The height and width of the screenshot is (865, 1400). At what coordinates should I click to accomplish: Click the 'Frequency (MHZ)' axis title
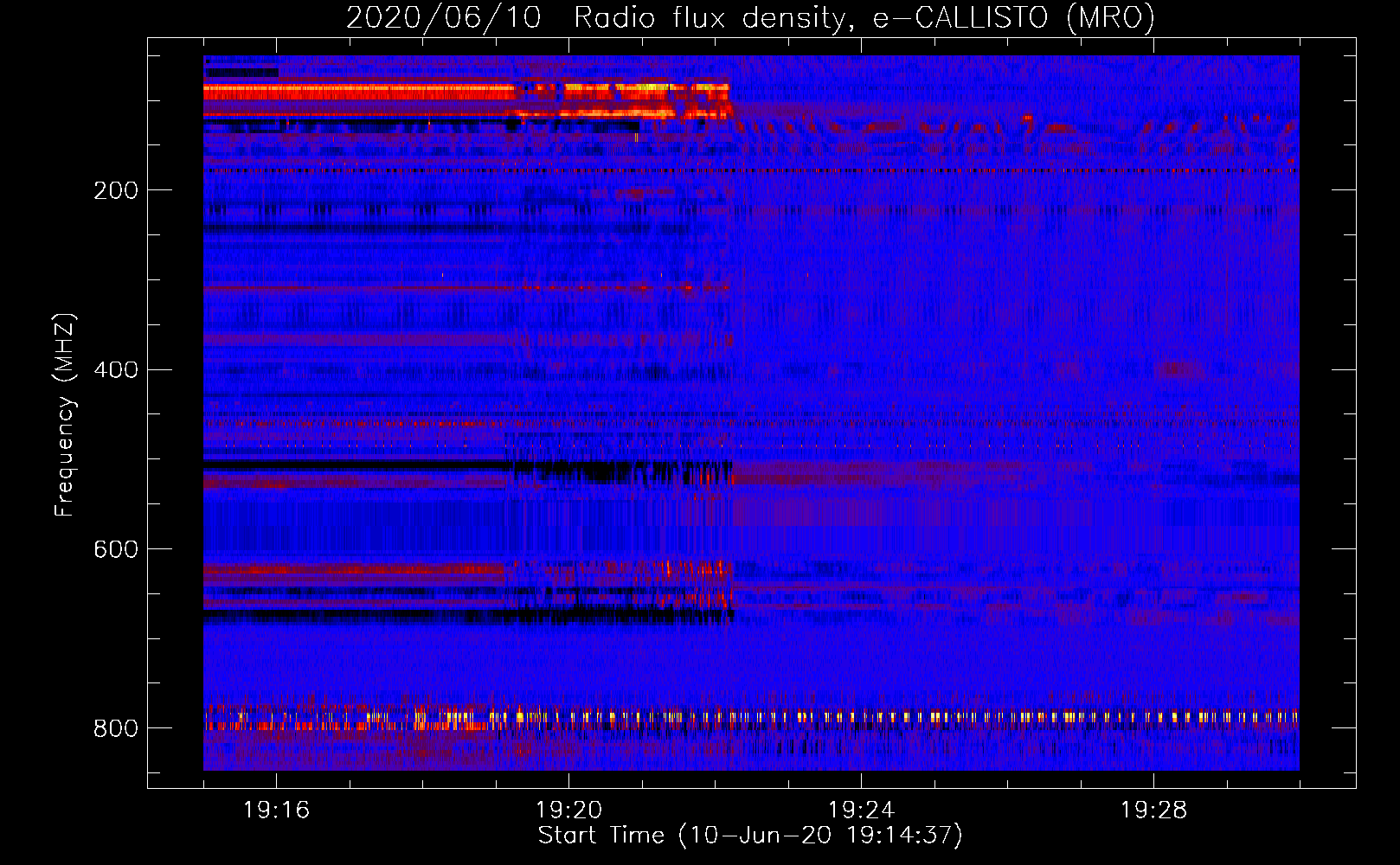(65, 414)
